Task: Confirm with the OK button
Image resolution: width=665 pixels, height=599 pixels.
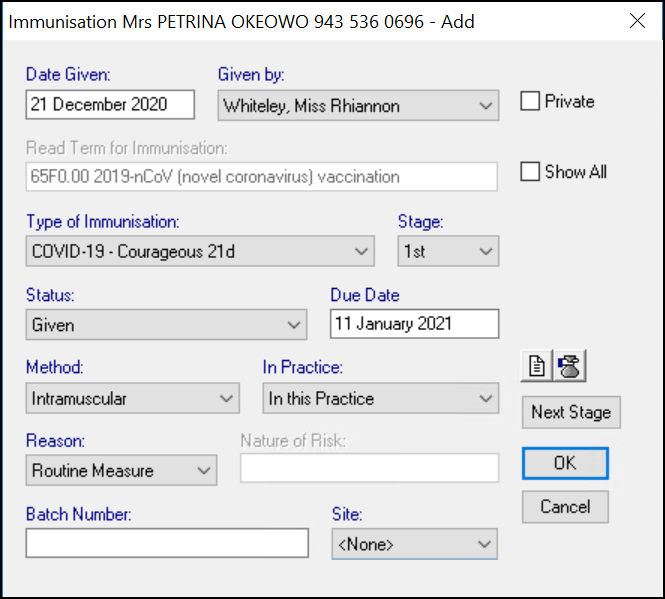Action: tap(565, 464)
